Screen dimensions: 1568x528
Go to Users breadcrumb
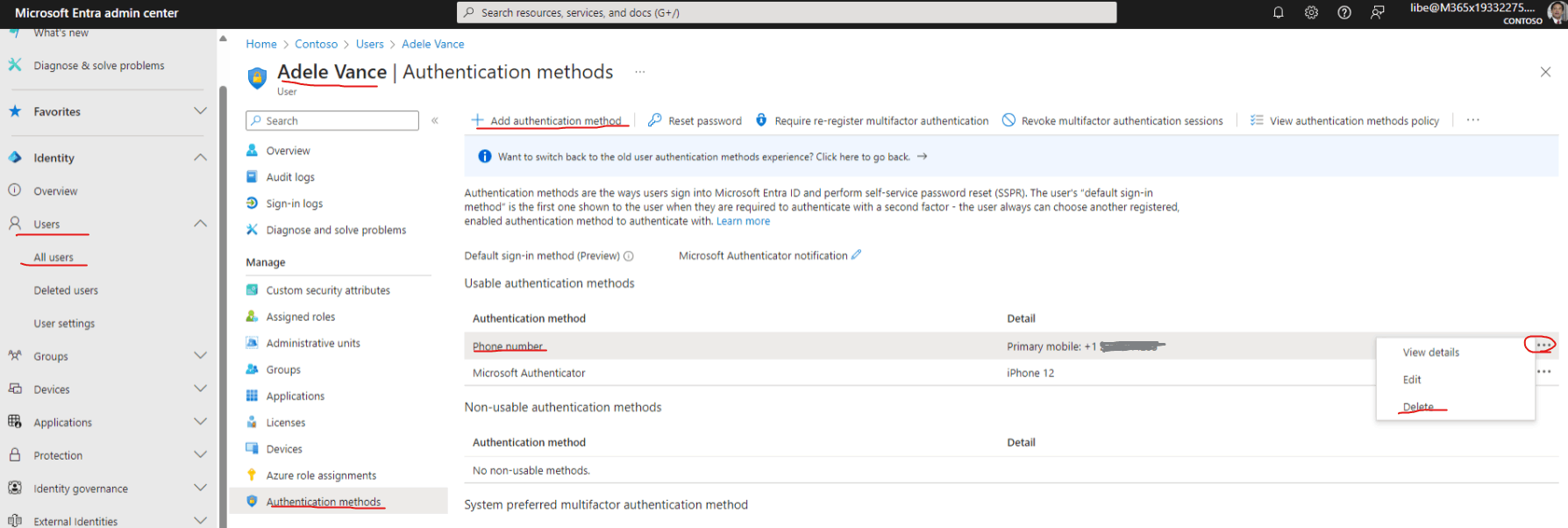pos(369,44)
